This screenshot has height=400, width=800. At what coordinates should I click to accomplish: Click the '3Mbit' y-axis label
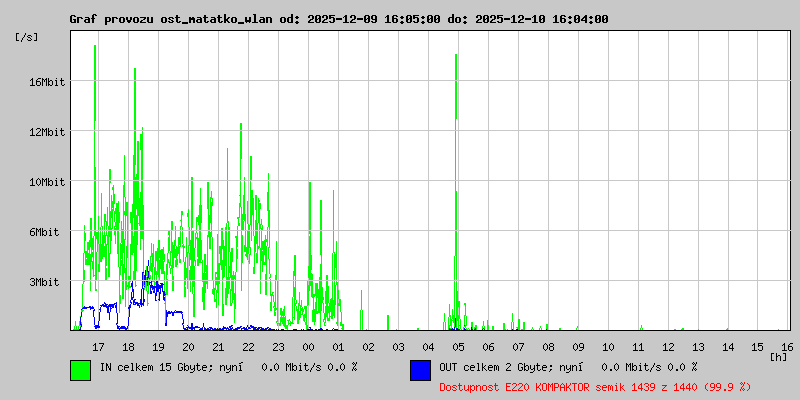pos(44,282)
